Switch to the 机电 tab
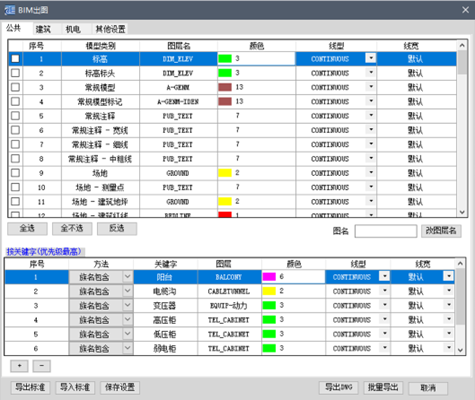Viewport: 475px width, 400px height. click(x=73, y=29)
